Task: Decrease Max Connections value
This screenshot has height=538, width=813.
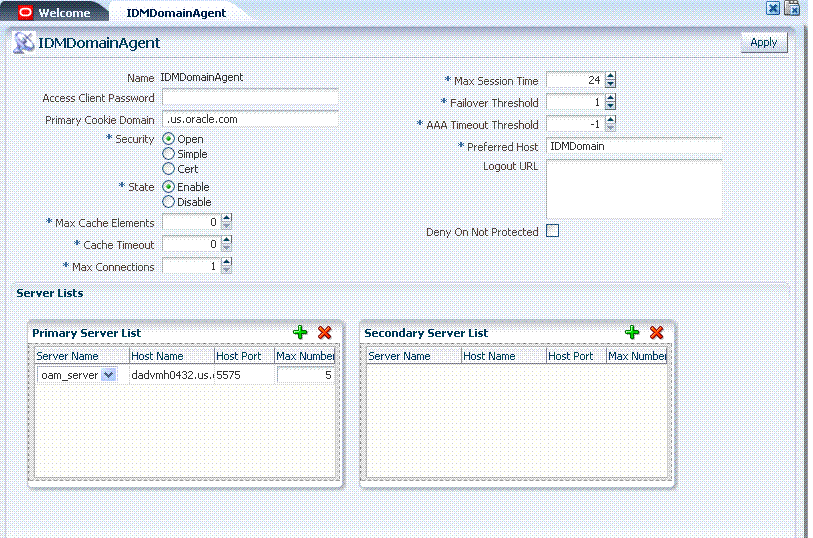Action: 227,270
